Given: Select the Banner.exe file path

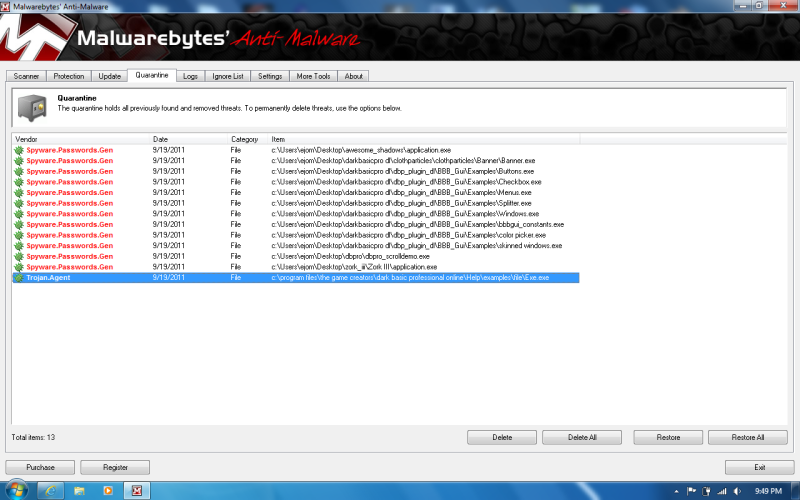Looking at the screenshot, I should pyautogui.click(x=403, y=161).
